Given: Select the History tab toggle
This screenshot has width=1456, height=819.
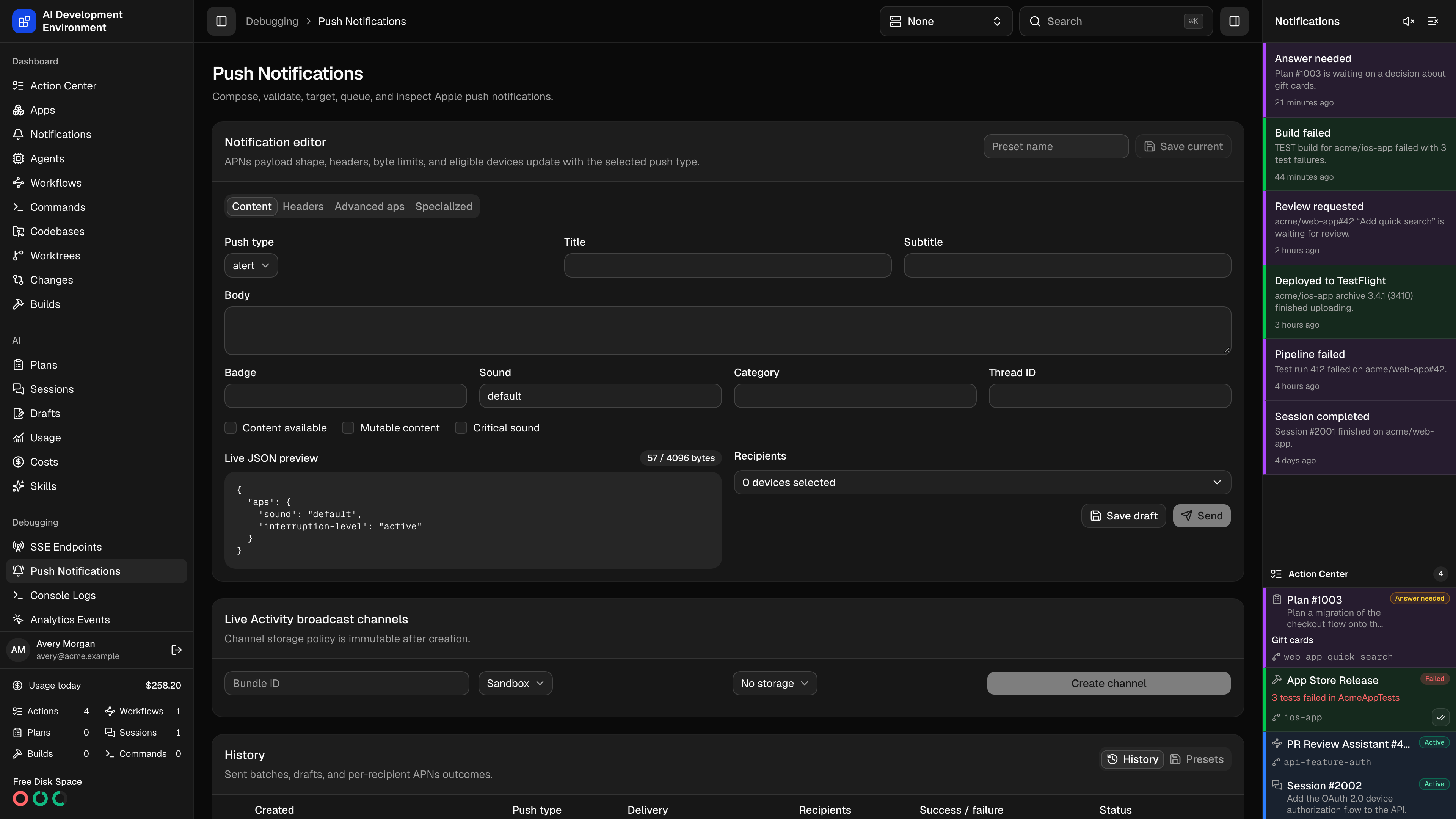Looking at the screenshot, I should [1133, 759].
